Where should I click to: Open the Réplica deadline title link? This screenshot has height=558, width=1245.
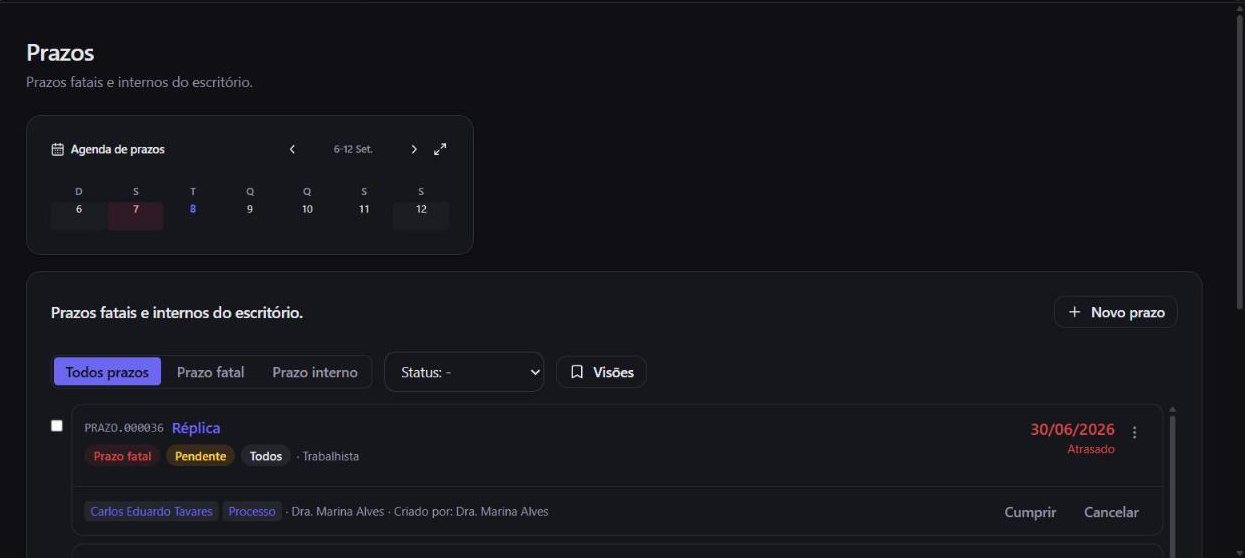click(x=196, y=428)
